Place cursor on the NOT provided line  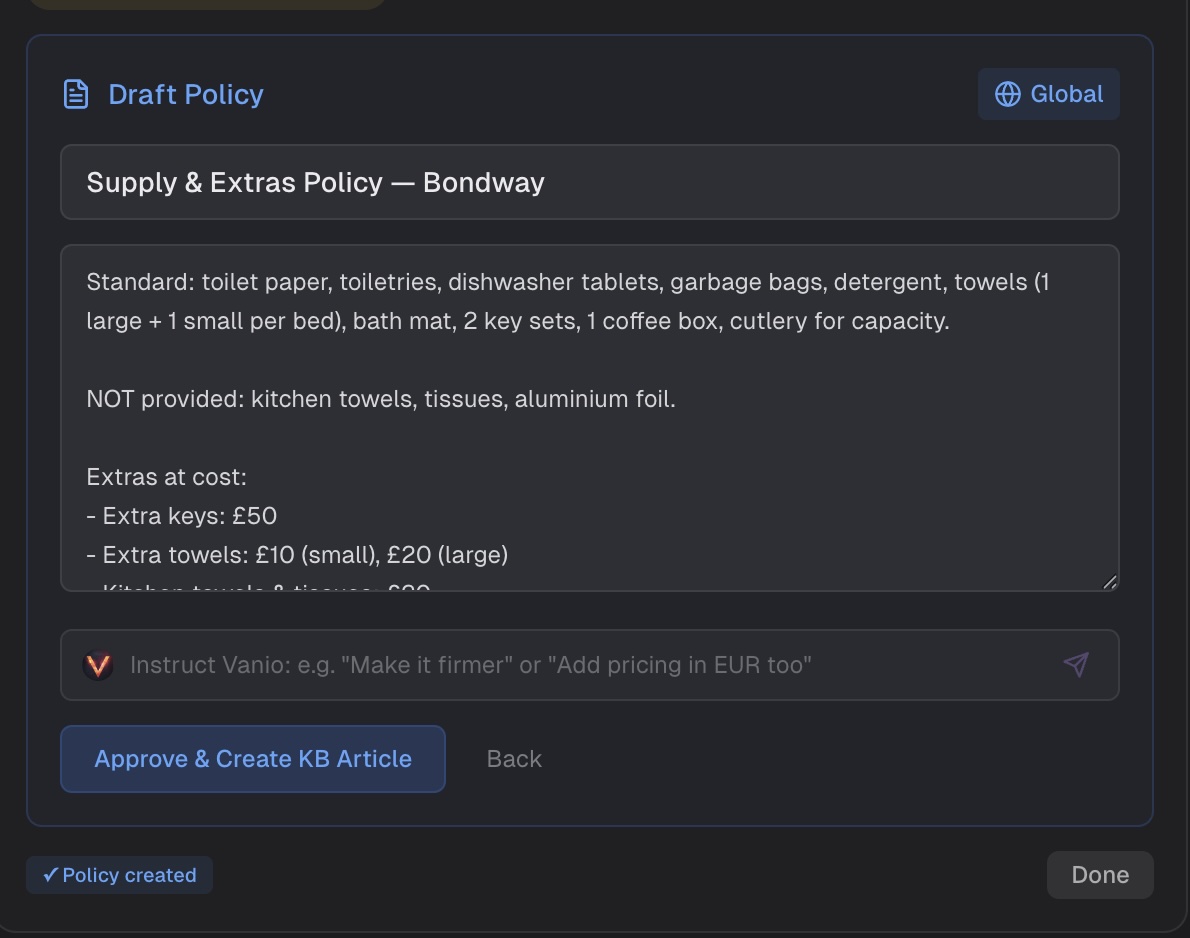coord(381,400)
